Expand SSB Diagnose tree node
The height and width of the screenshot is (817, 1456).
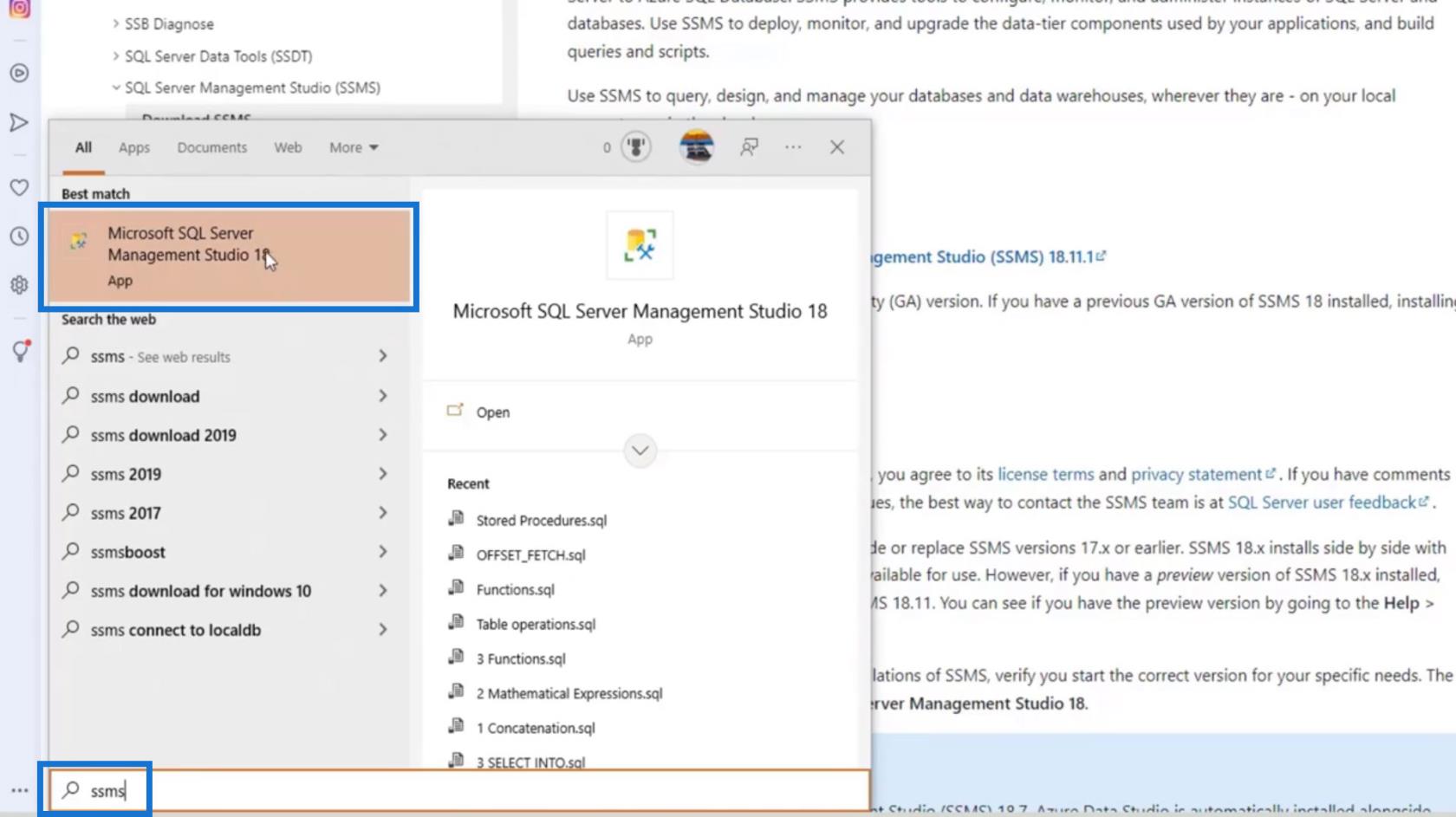coord(115,23)
